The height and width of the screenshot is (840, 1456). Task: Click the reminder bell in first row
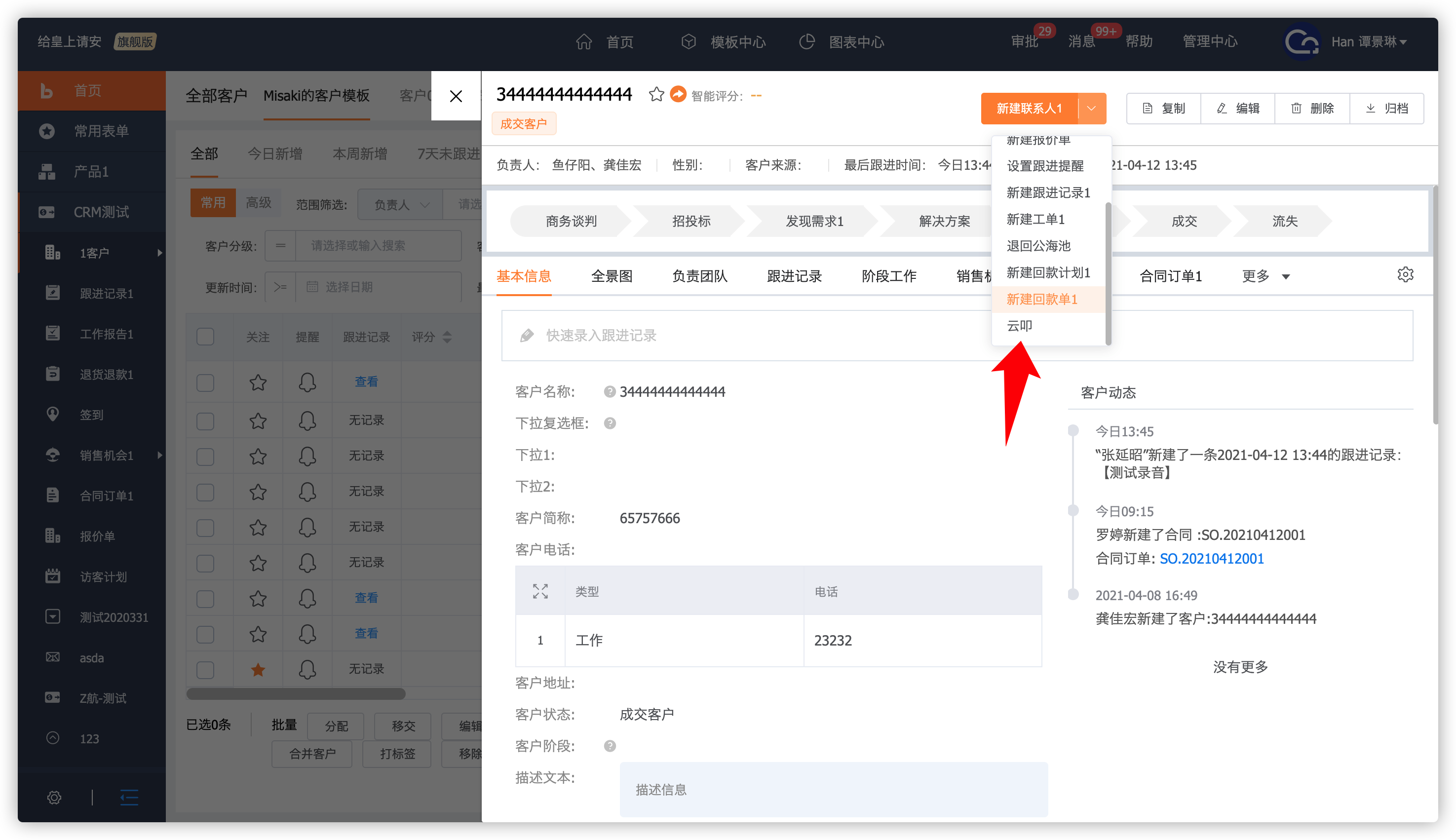click(x=307, y=382)
